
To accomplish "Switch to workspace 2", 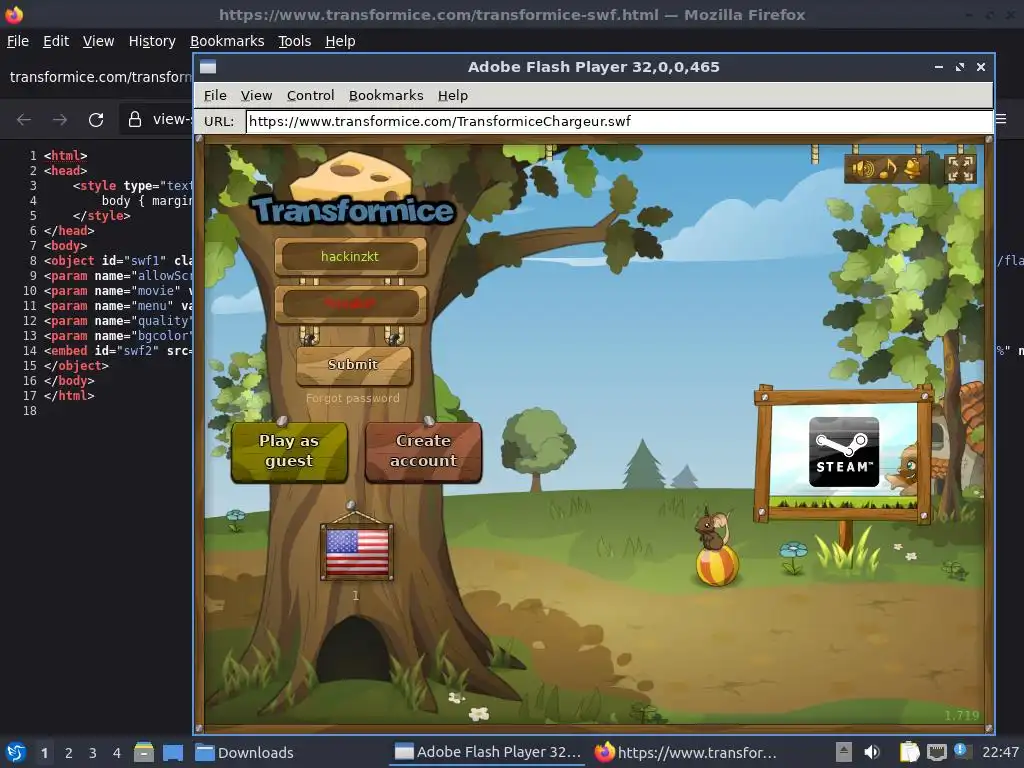I will point(69,753).
